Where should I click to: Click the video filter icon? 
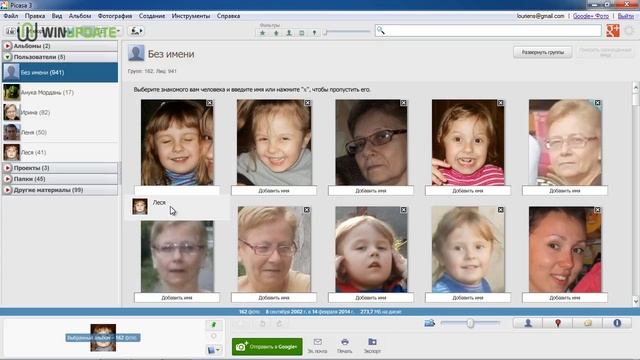pos(302,33)
